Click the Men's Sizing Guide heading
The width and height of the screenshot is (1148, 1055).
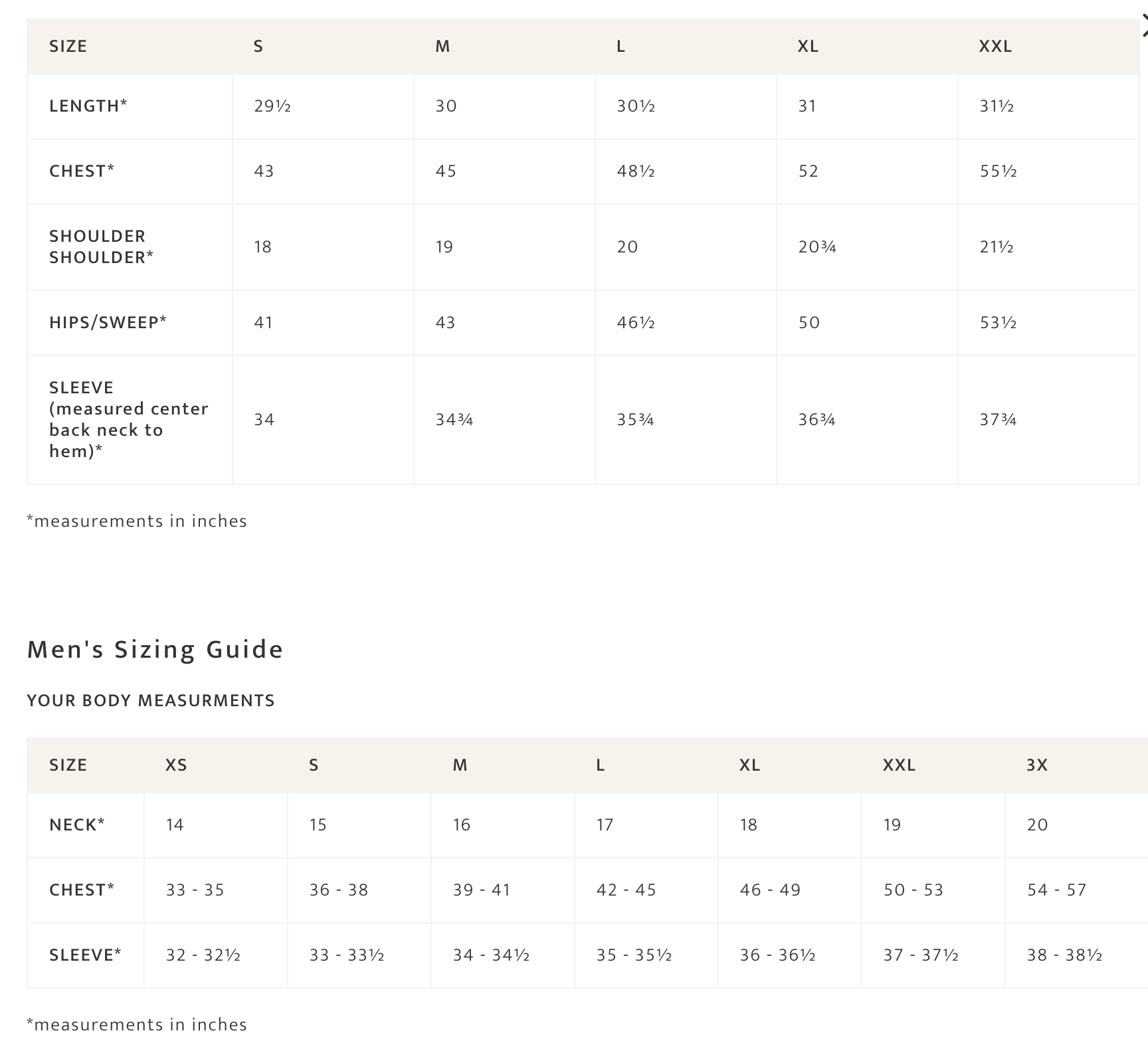155,649
